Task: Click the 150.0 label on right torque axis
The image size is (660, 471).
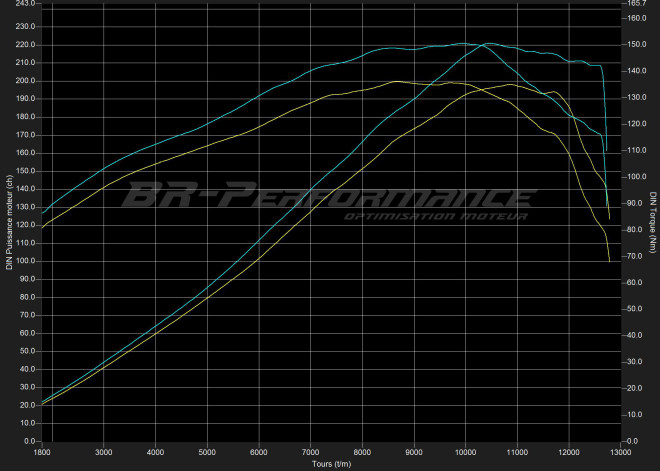Action: [634, 45]
